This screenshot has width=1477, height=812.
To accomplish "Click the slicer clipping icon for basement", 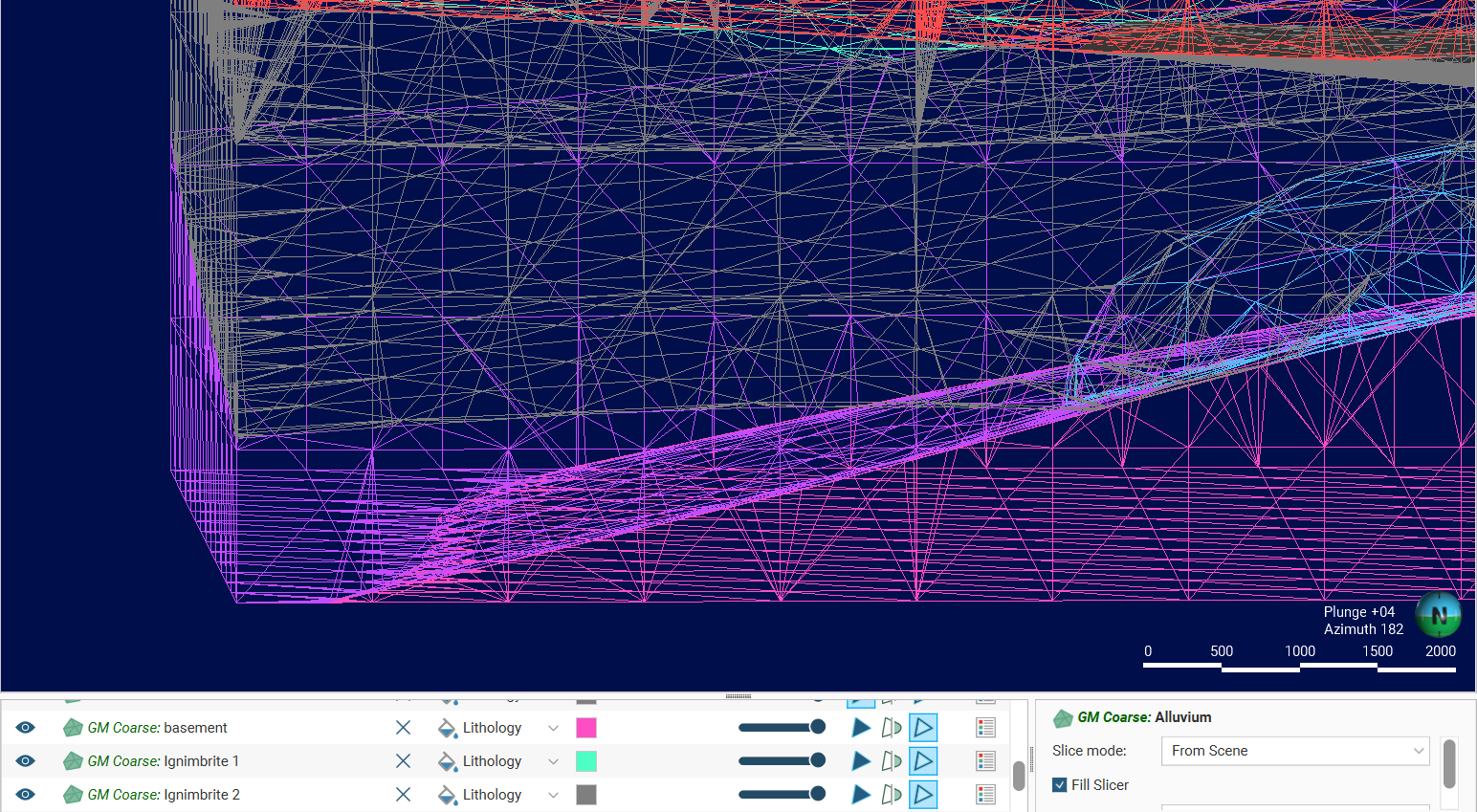I will 892,728.
